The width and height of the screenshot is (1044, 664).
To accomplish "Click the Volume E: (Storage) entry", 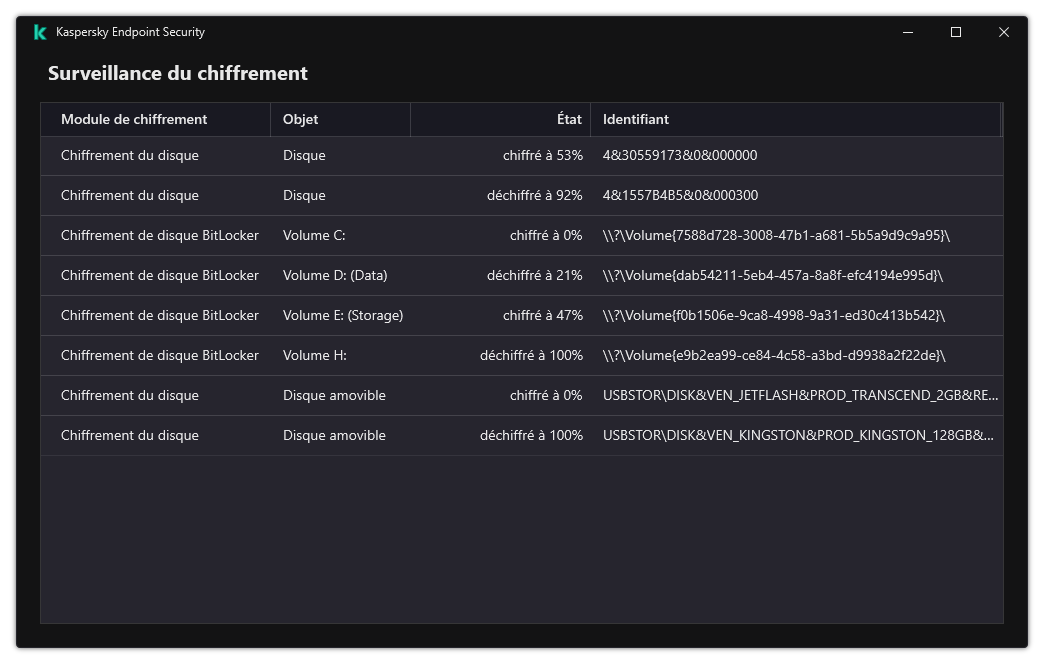I will [x=400, y=315].
